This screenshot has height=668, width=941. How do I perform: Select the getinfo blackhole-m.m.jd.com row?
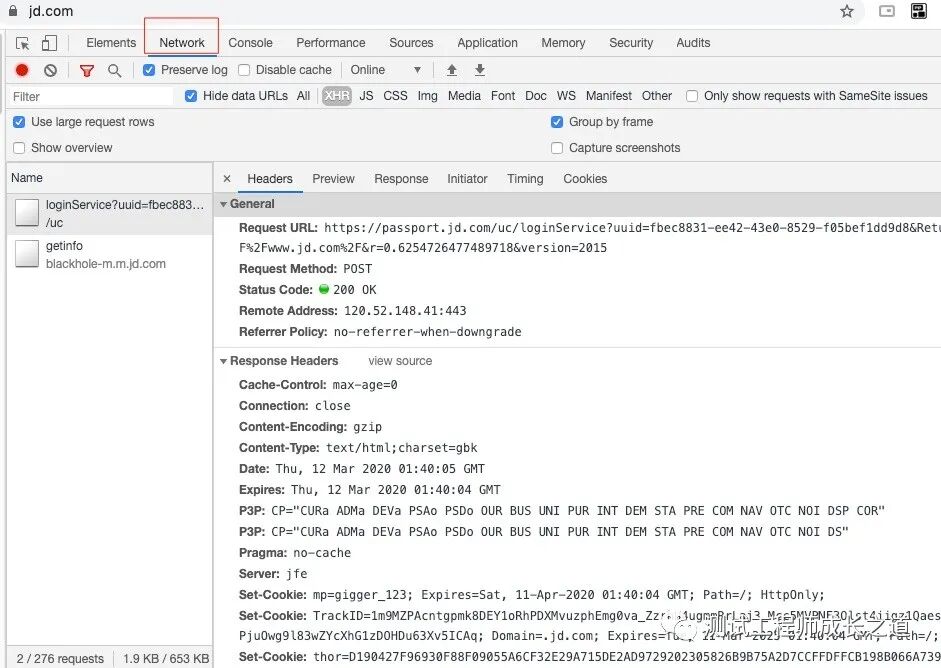pos(110,254)
